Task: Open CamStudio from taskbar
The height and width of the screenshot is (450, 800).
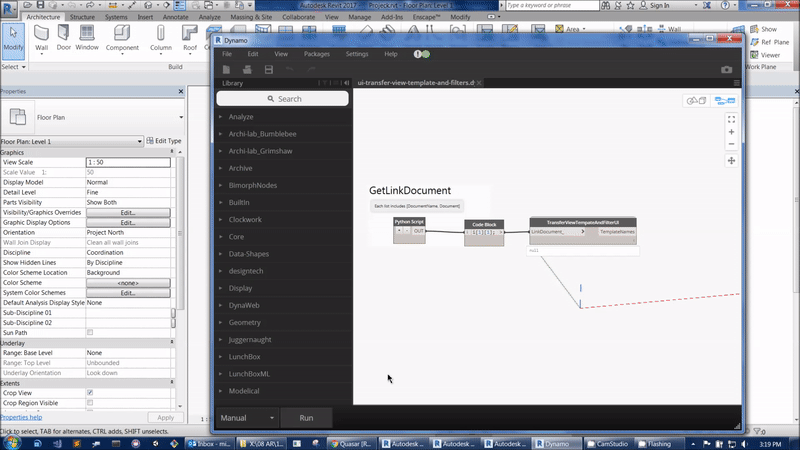Action: pos(607,444)
